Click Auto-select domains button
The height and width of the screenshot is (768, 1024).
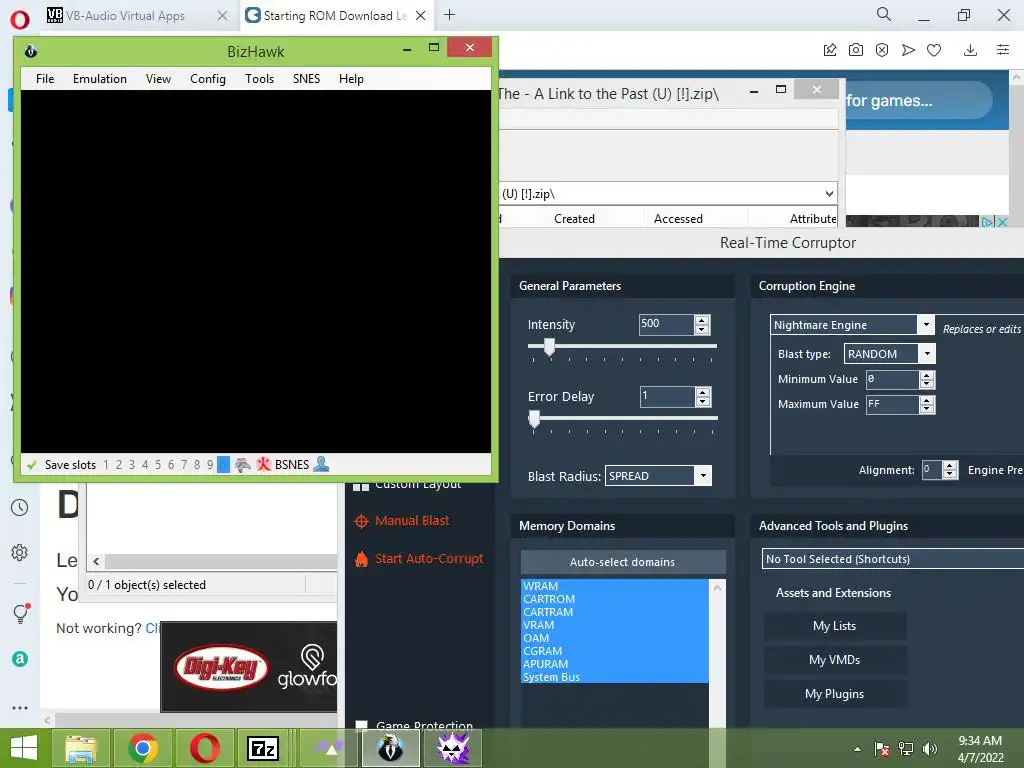(622, 562)
